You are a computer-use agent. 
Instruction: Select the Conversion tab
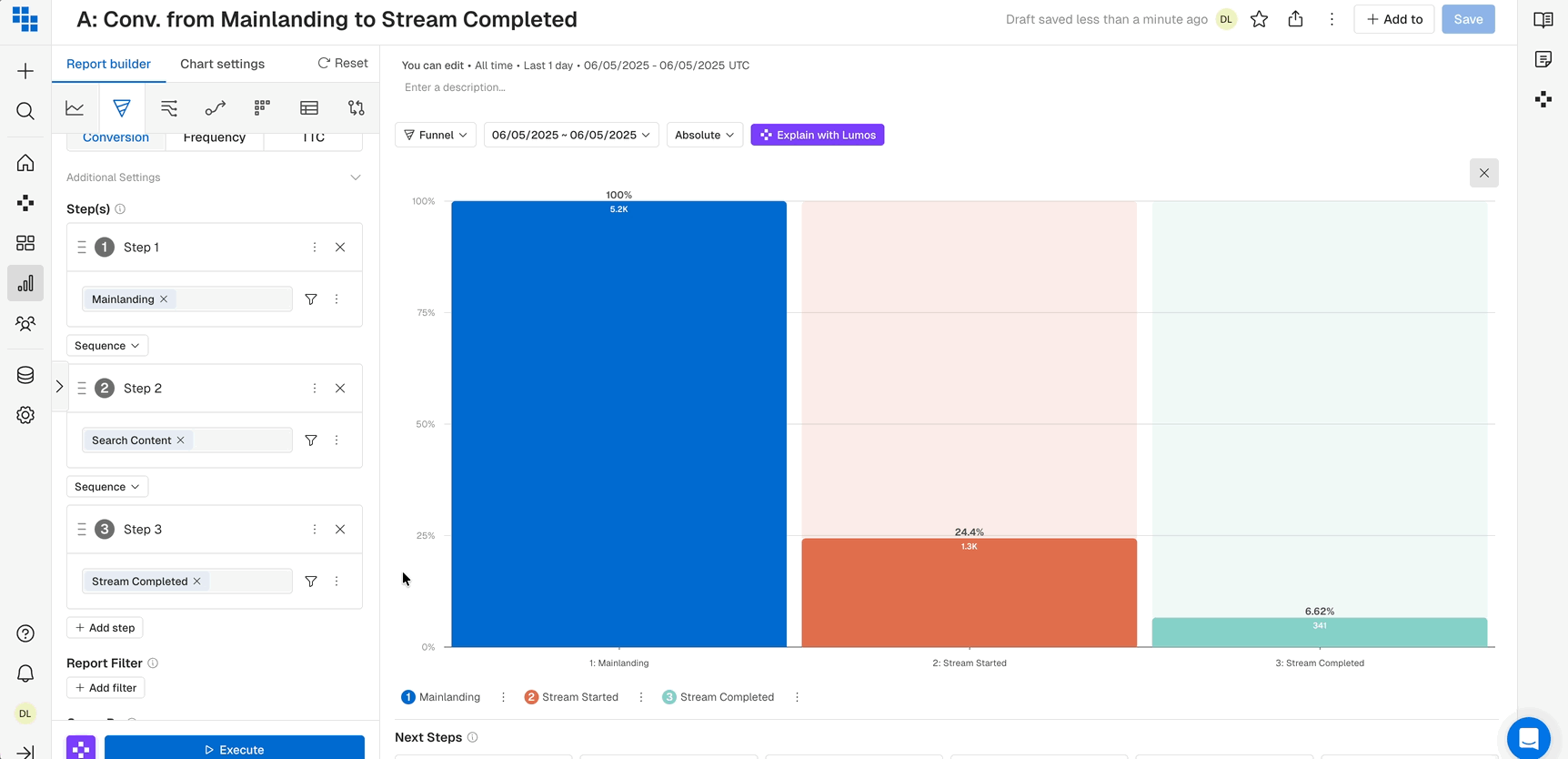click(x=116, y=137)
